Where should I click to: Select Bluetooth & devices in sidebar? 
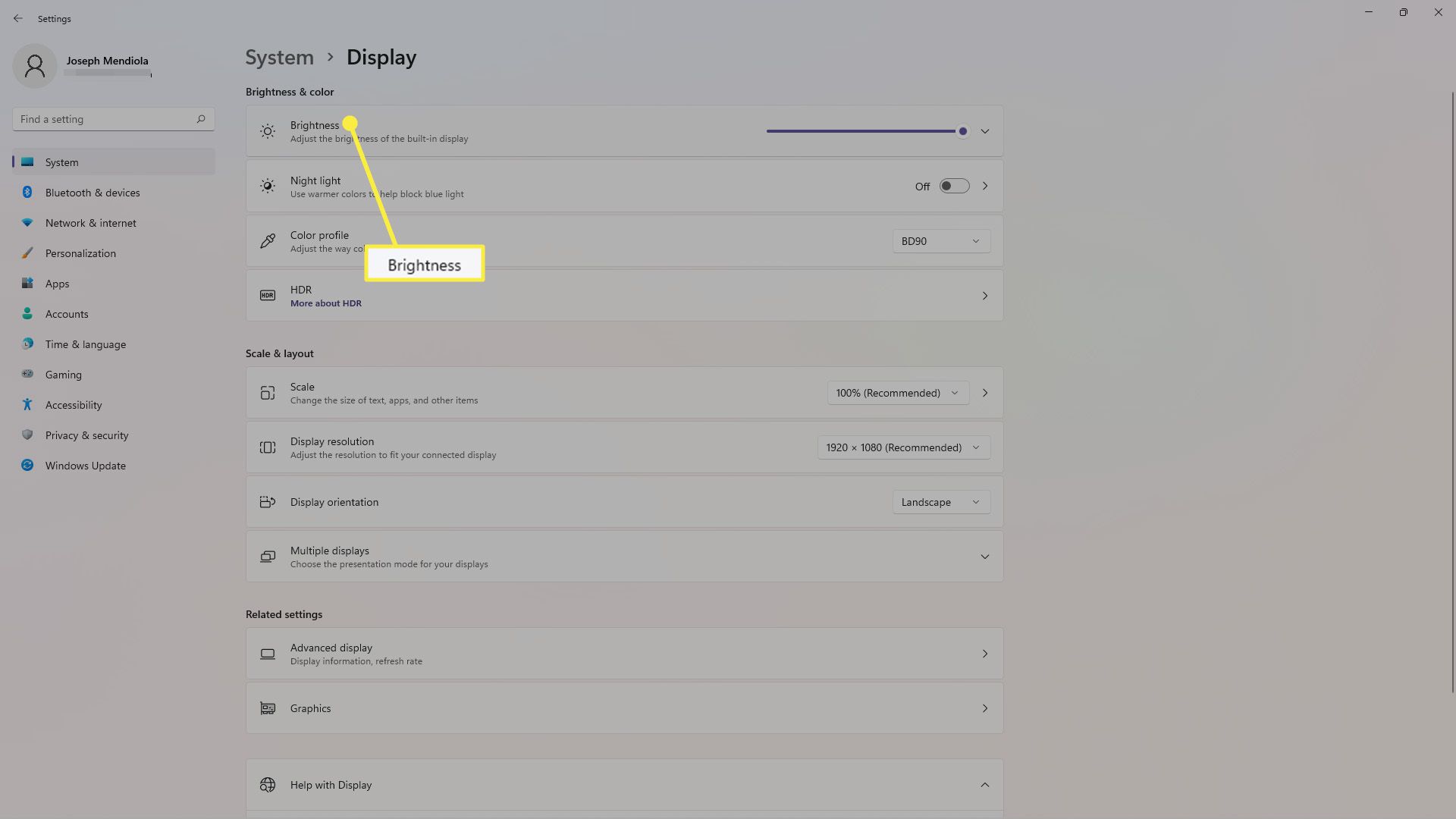coord(114,192)
